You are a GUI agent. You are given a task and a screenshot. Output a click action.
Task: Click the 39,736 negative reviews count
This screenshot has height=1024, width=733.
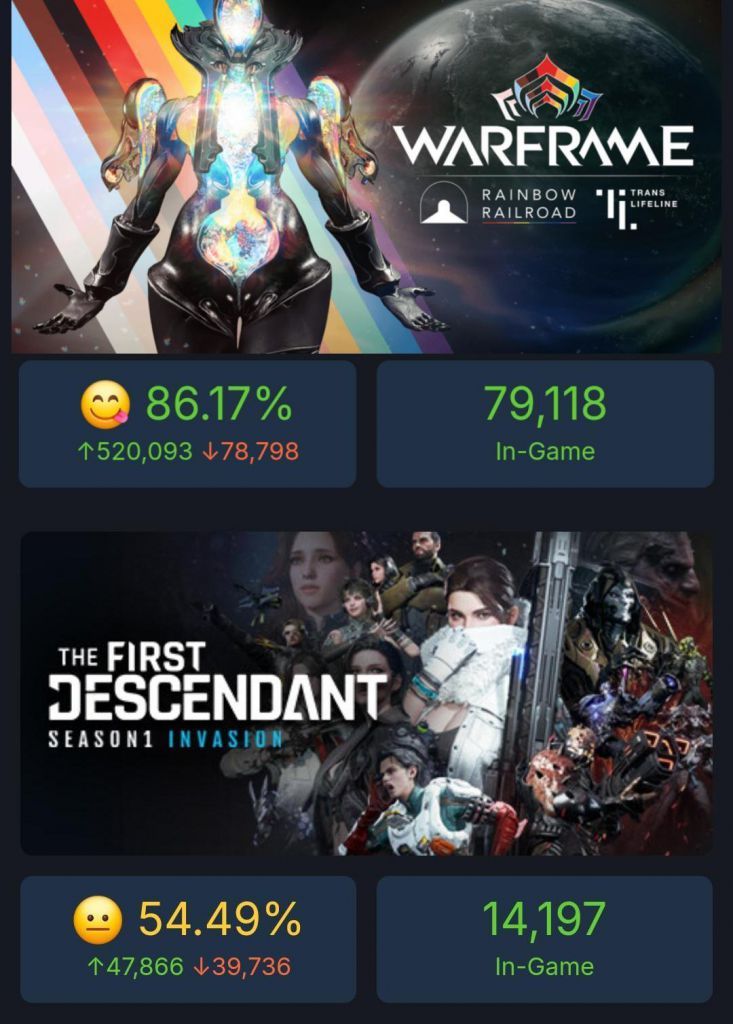click(251, 967)
